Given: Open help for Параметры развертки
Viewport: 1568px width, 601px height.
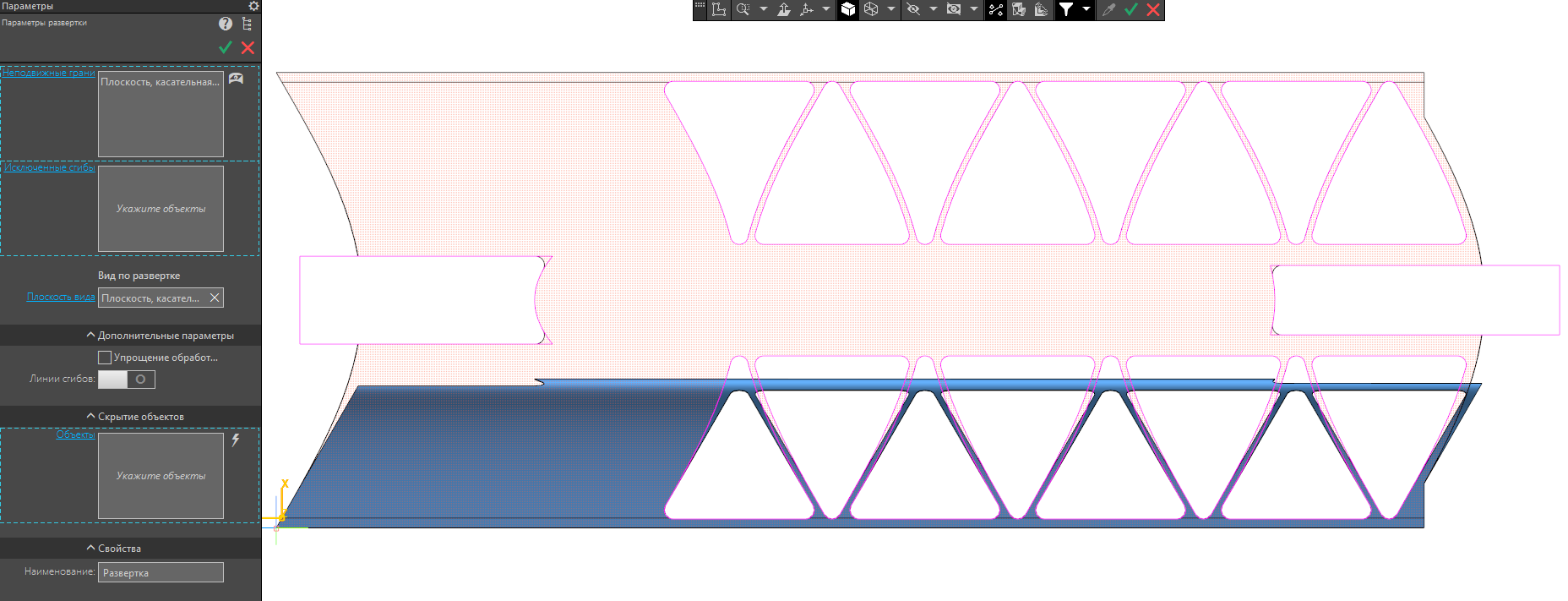Looking at the screenshot, I should 226,24.
